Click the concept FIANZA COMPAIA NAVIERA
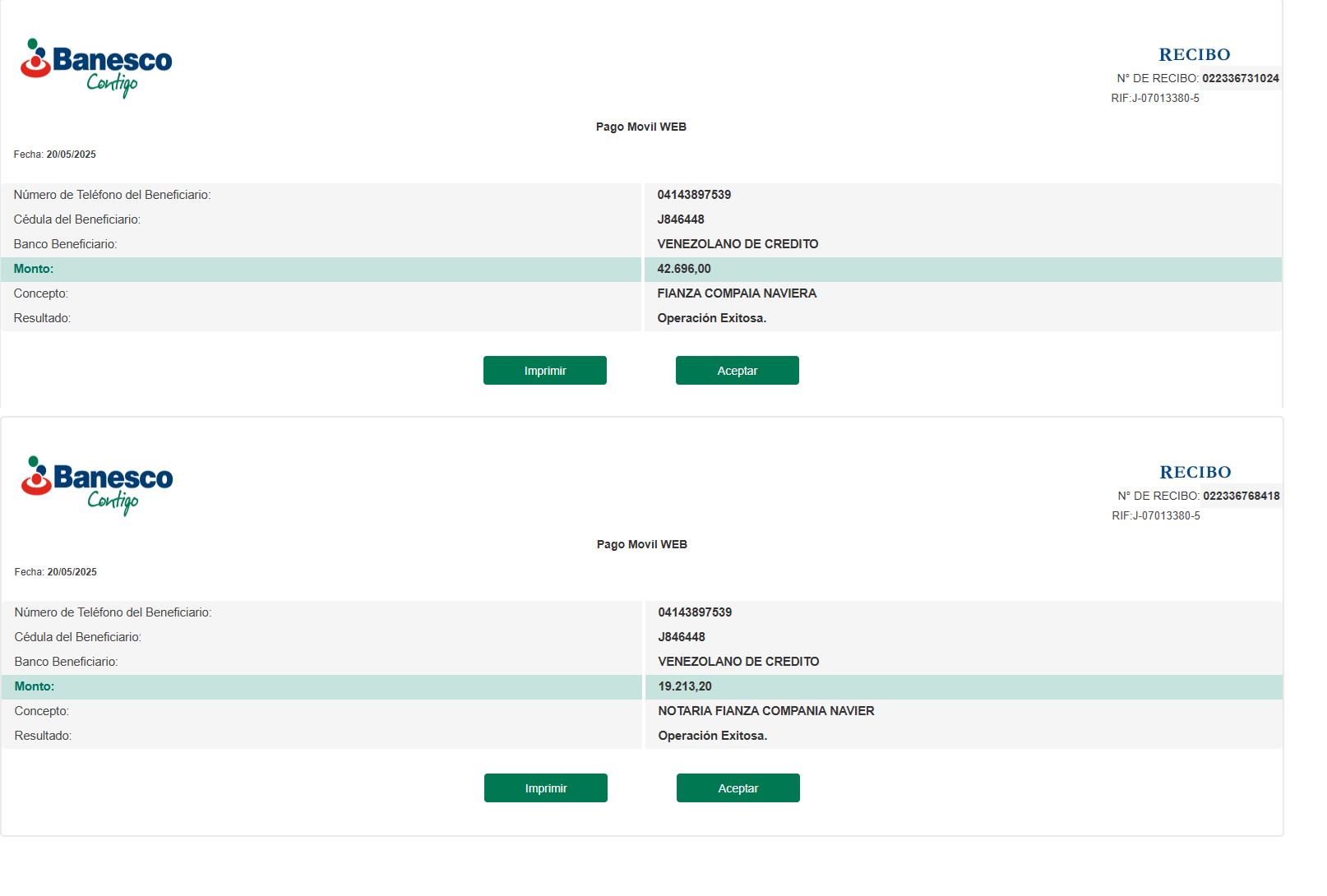1327x896 pixels. click(737, 294)
